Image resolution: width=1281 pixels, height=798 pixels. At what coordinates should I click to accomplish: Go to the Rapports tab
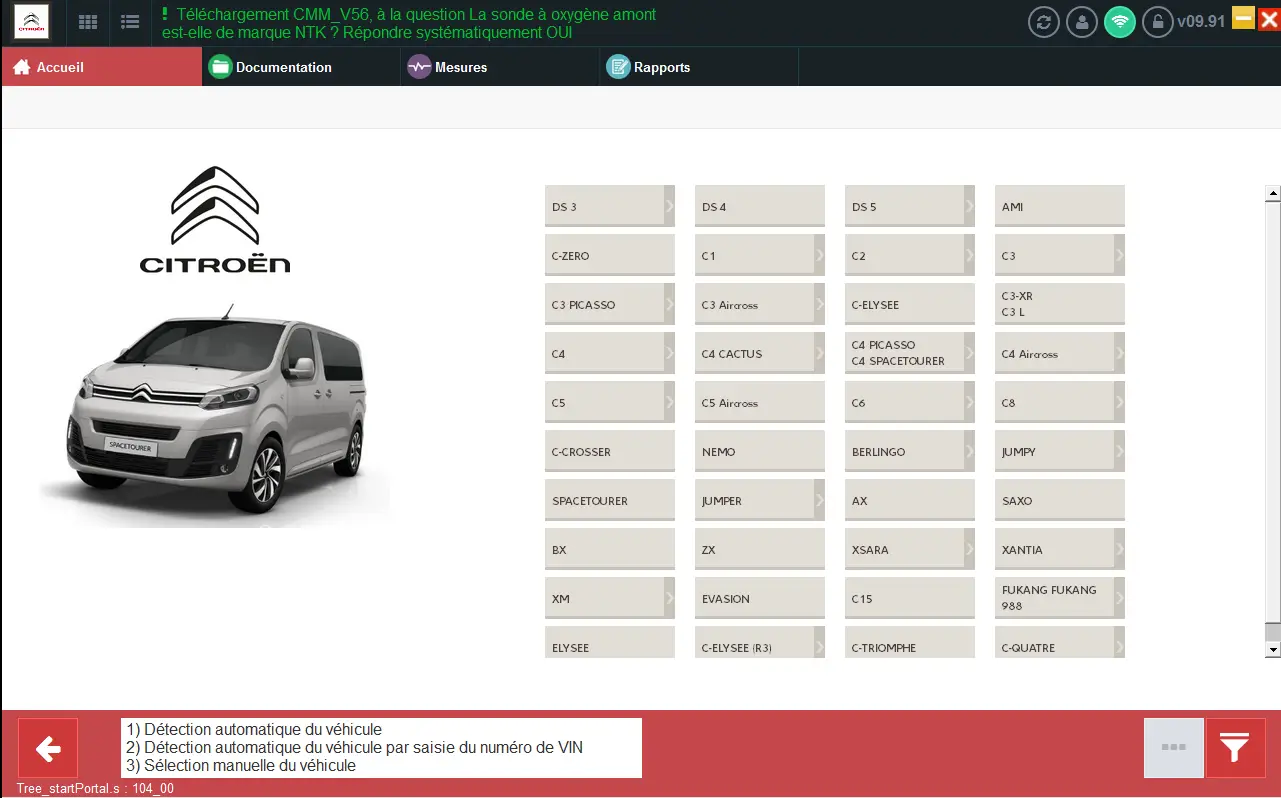[661, 67]
